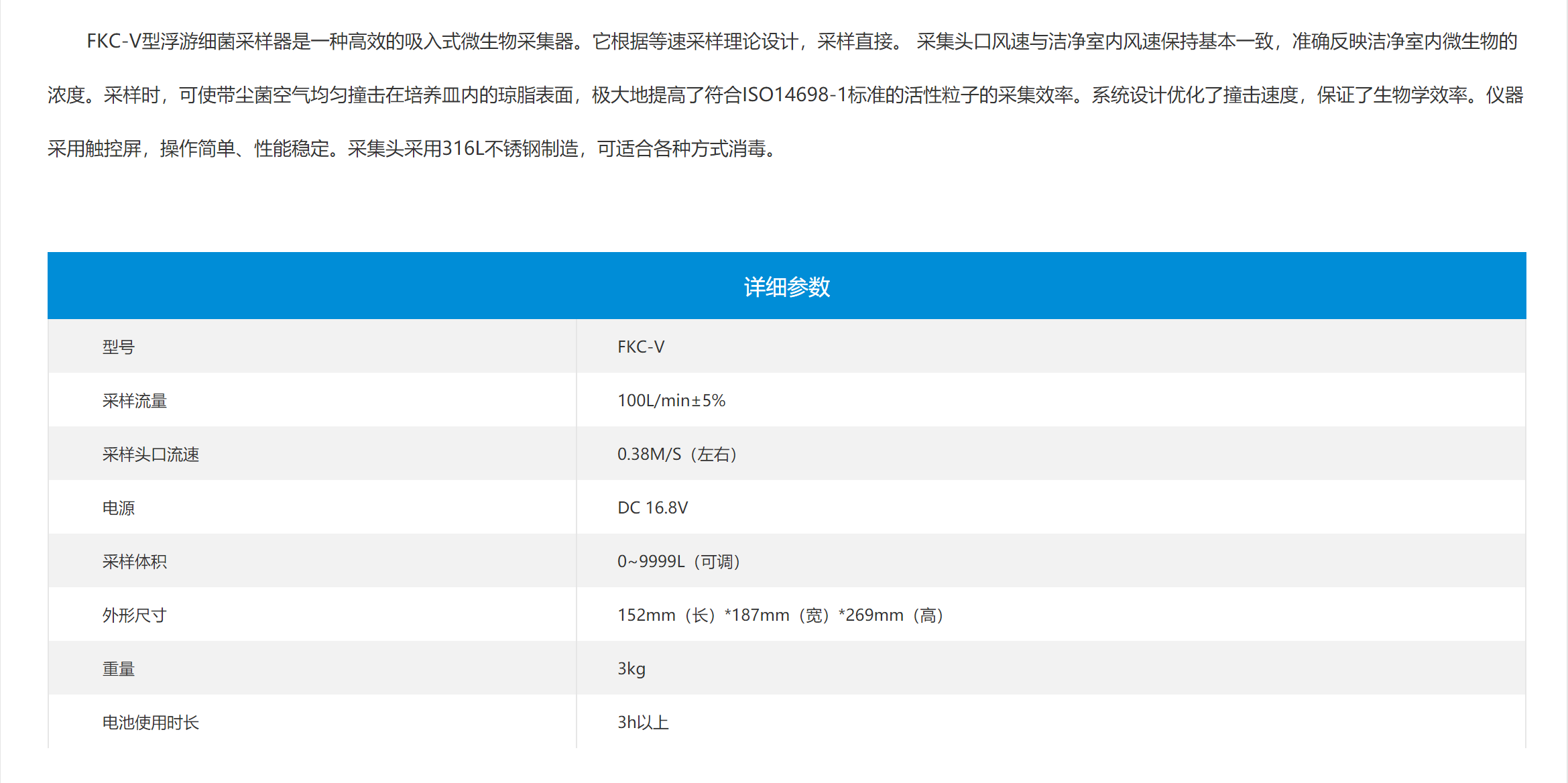Click the 外形尺寸 row label
Viewport: 1568px width, 783px height.
(x=134, y=615)
